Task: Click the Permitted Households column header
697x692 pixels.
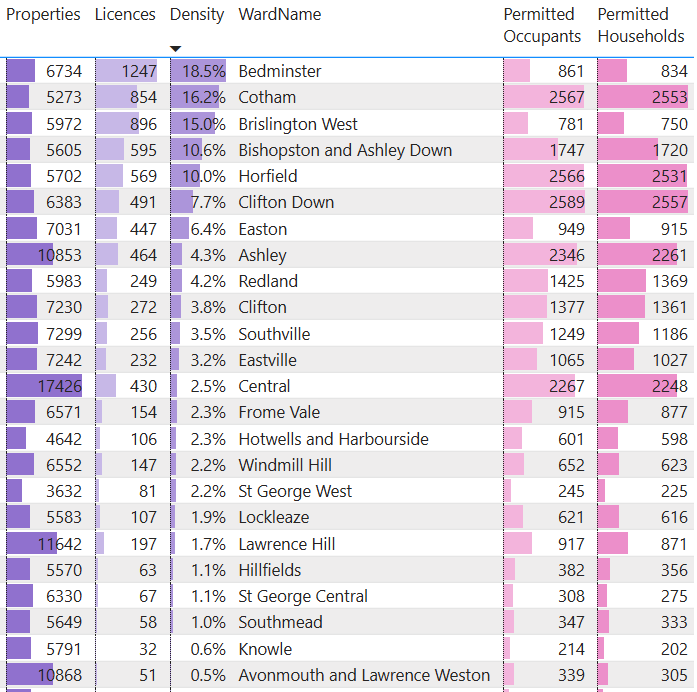Action: [641, 25]
